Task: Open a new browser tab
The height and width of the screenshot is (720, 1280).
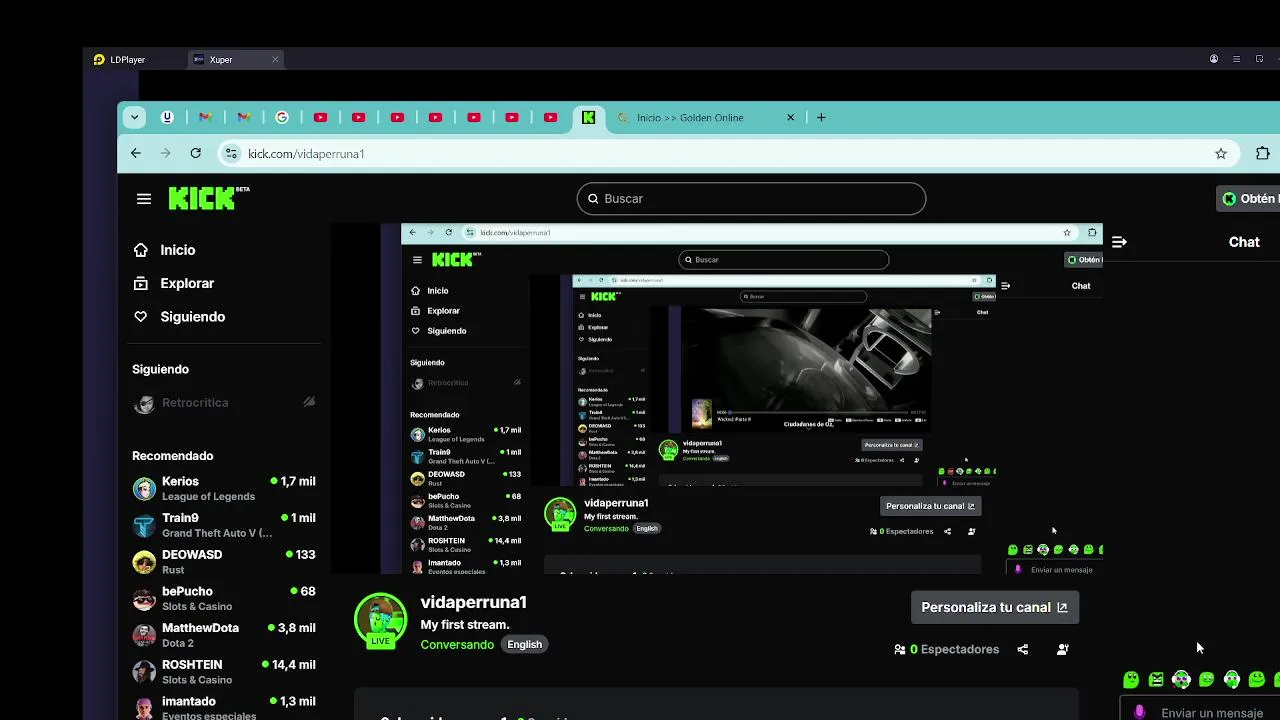Action: click(821, 117)
